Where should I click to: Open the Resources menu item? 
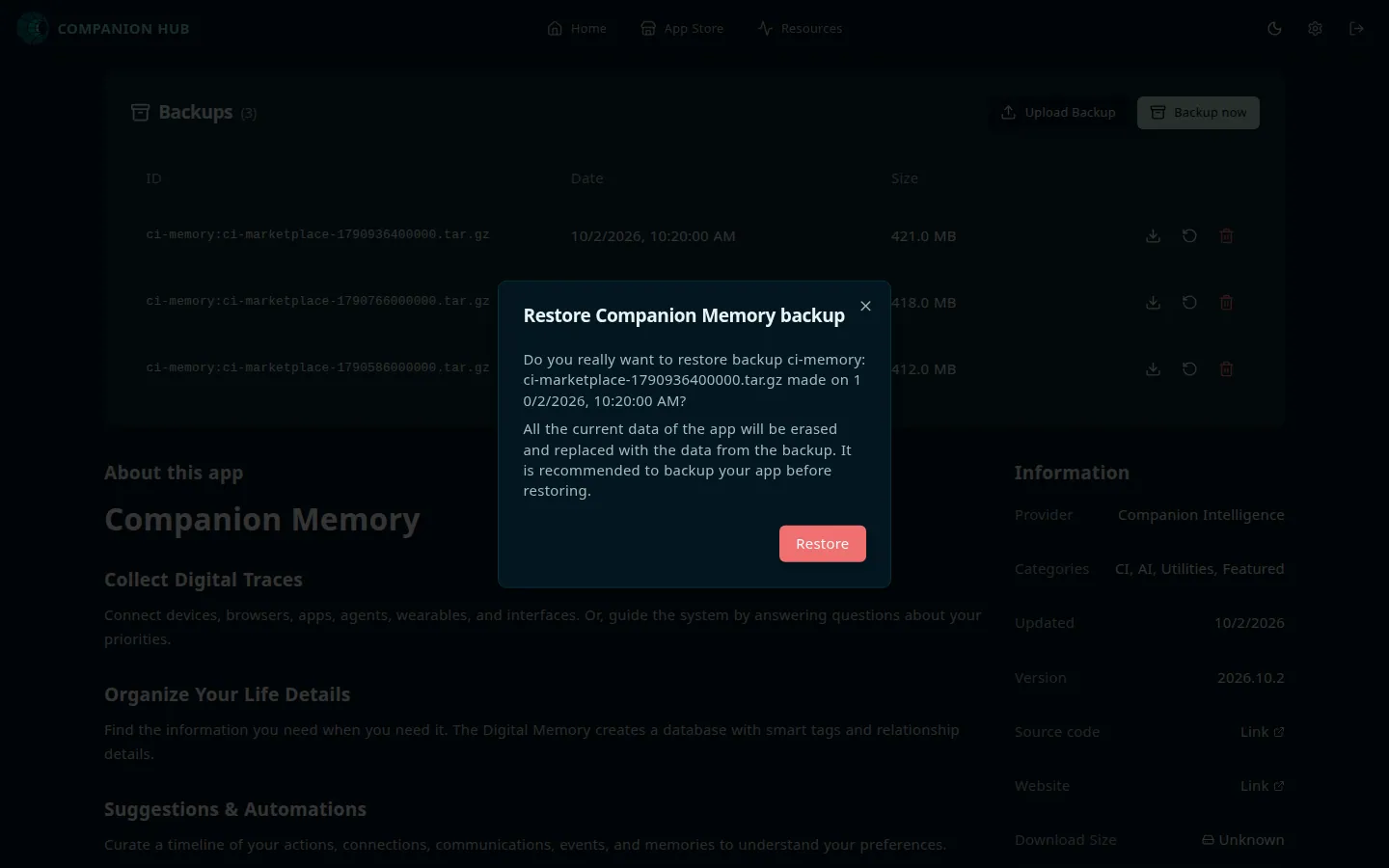pyautogui.click(x=800, y=29)
